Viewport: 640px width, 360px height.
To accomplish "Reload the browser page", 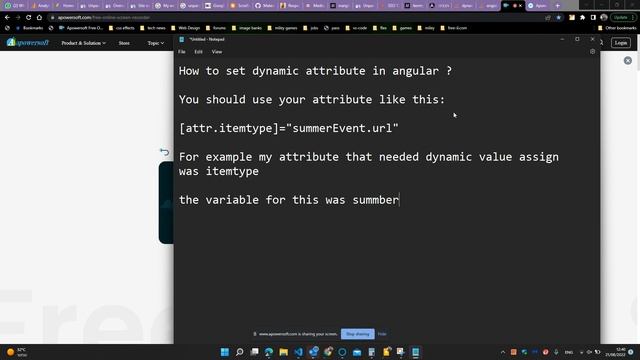I will pos(28,18).
